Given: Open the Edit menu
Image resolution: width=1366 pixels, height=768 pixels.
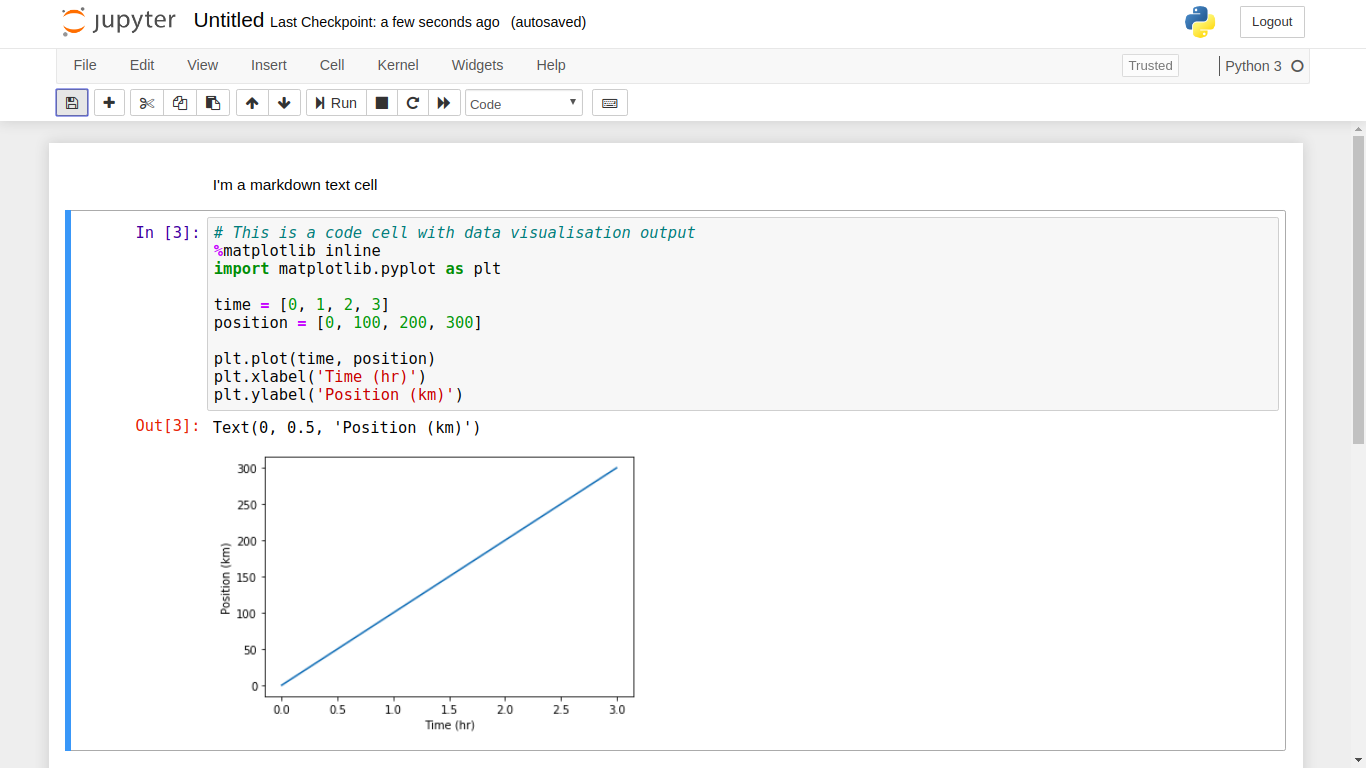Looking at the screenshot, I should pos(142,65).
